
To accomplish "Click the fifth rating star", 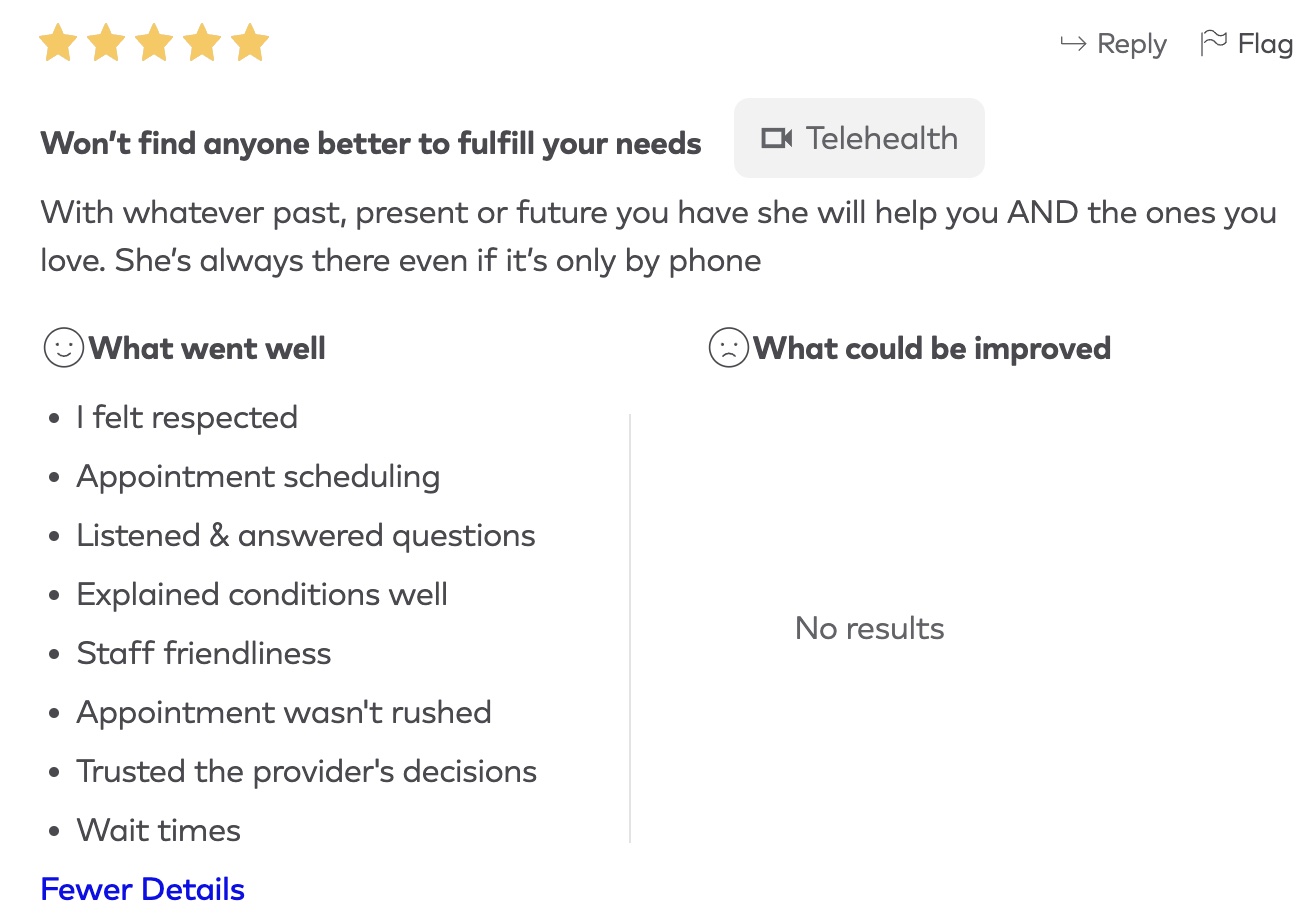I will click(250, 44).
